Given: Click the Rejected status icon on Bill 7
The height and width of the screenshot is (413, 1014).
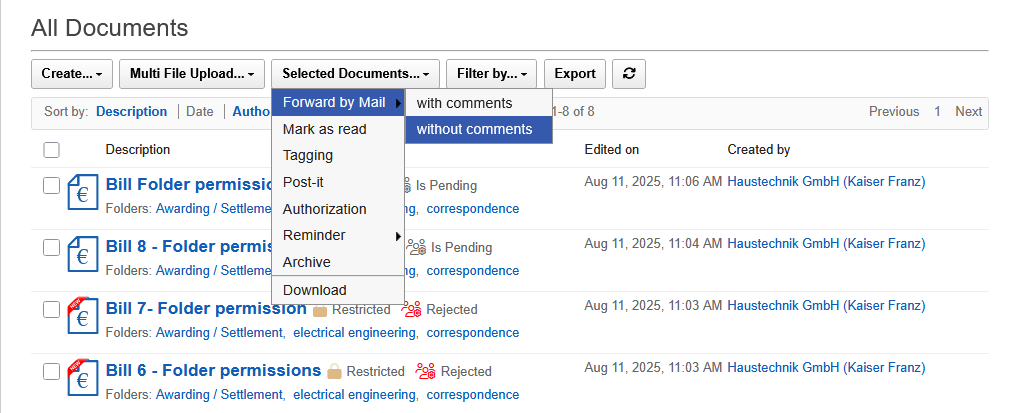Looking at the screenshot, I should pos(412,309).
